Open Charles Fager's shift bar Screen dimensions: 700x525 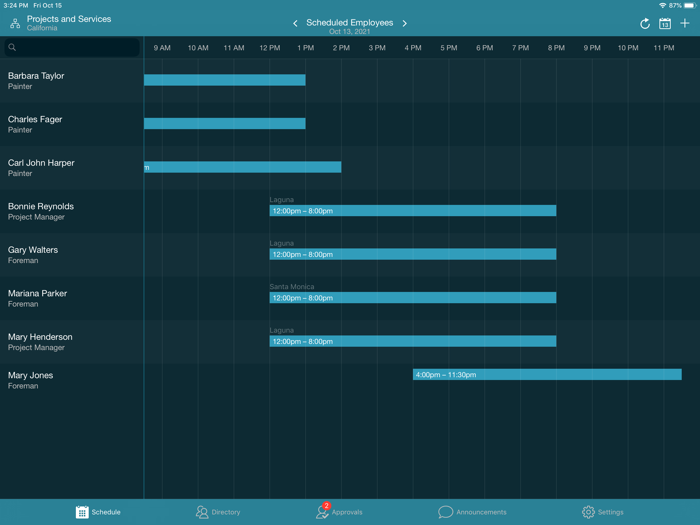point(225,123)
